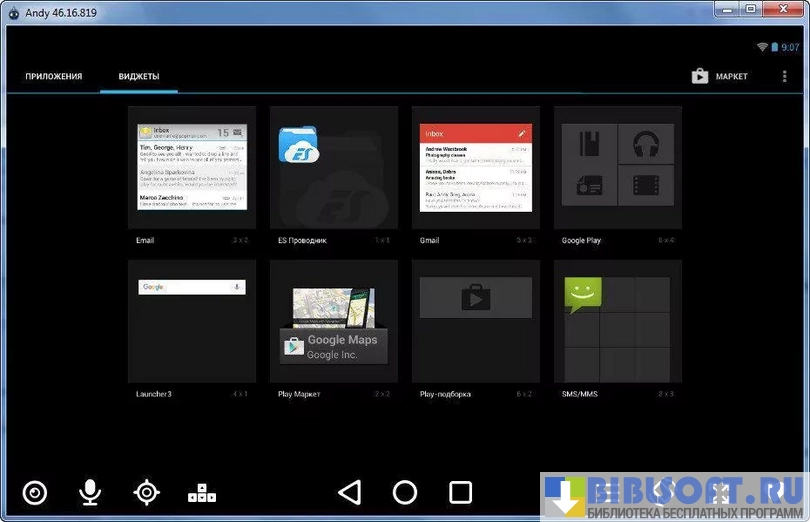Viewport: 810px width, 522px height.
Task: Open the keyboard mapping blocks icon
Action: [202, 492]
